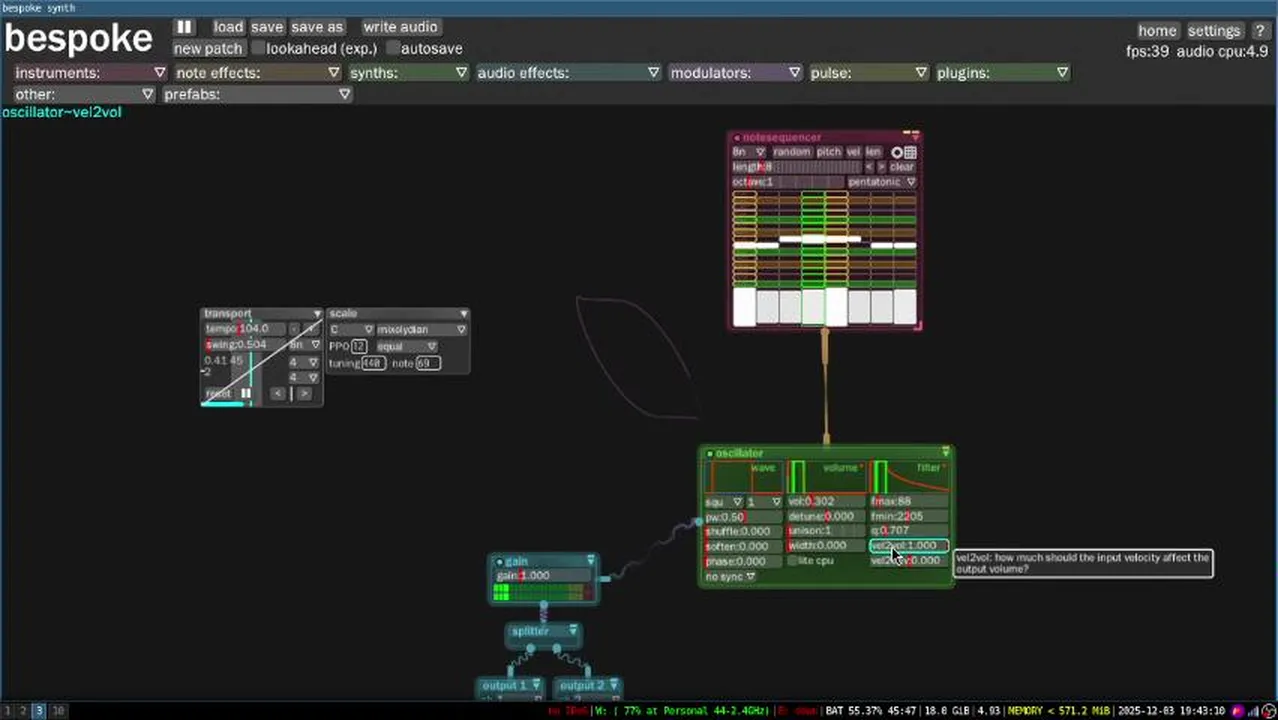Open the mixolydian scale dropdown
Image resolution: width=1278 pixels, height=720 pixels.
coord(422,330)
